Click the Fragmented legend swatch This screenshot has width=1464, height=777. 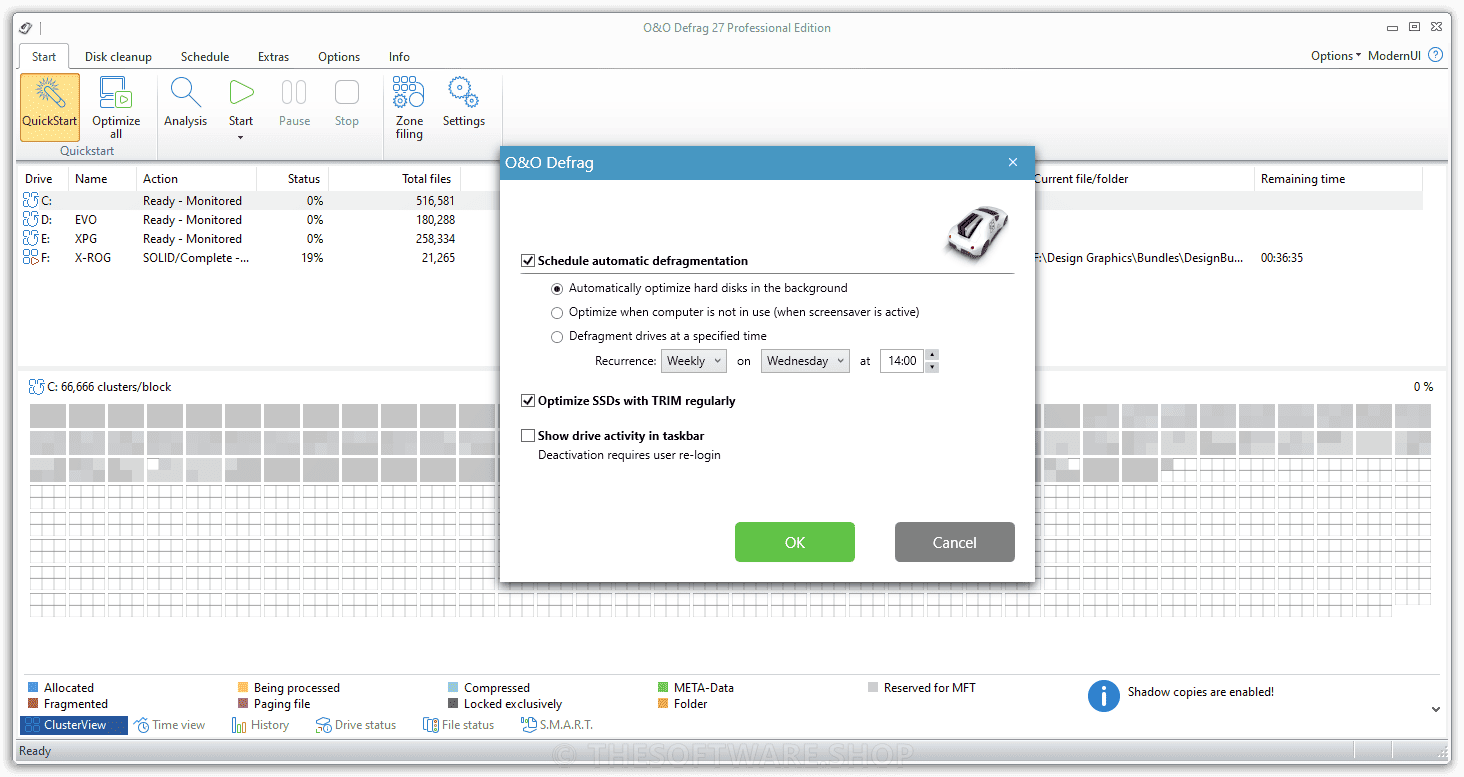coord(33,704)
